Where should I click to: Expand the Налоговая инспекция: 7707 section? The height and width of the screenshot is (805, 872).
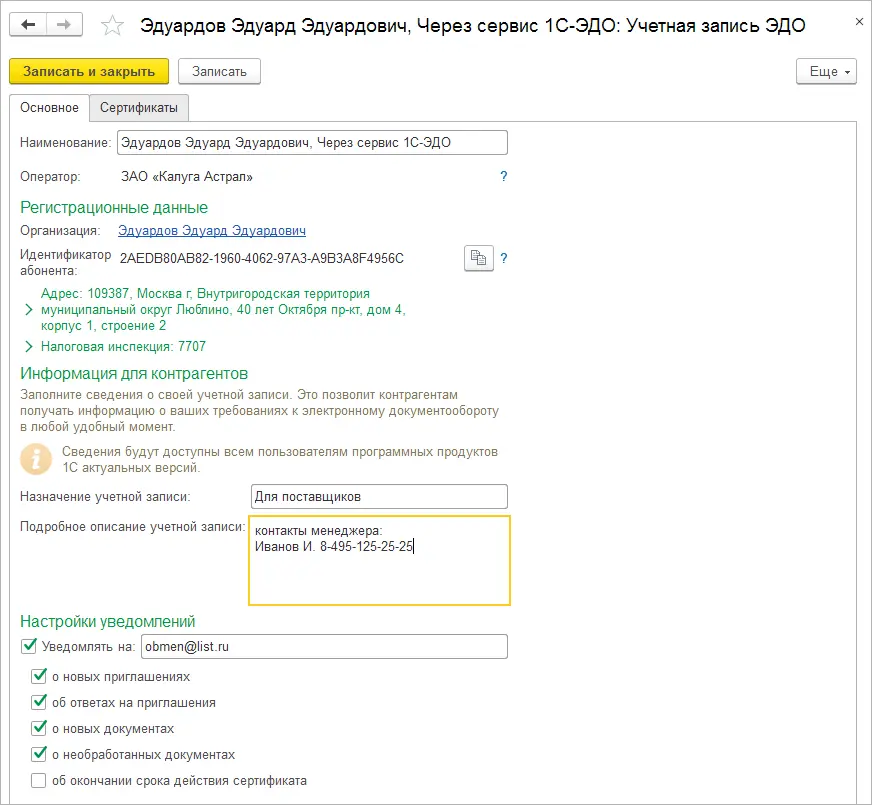tap(29, 346)
